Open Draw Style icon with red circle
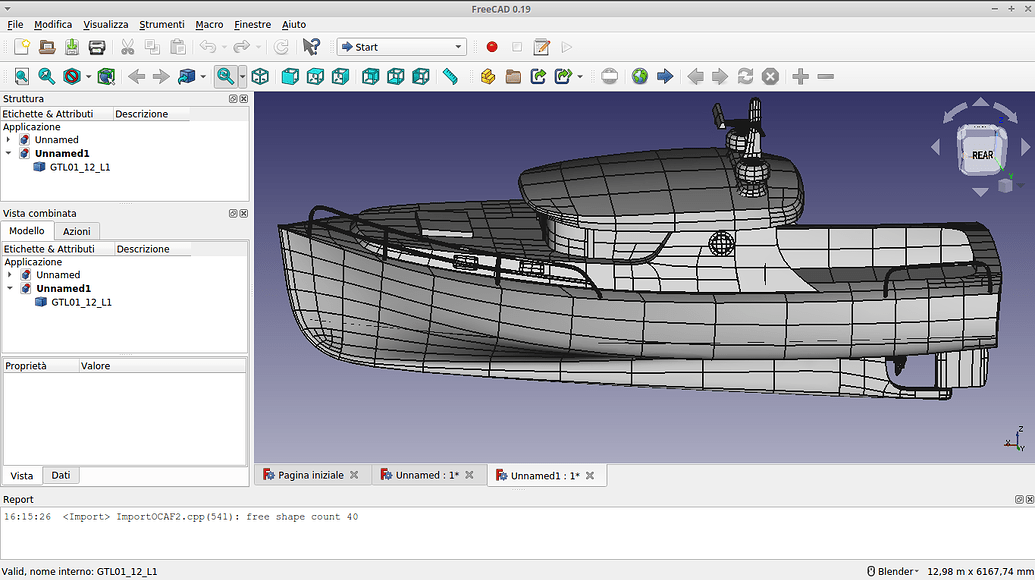The height and width of the screenshot is (580, 1035). [x=71, y=77]
